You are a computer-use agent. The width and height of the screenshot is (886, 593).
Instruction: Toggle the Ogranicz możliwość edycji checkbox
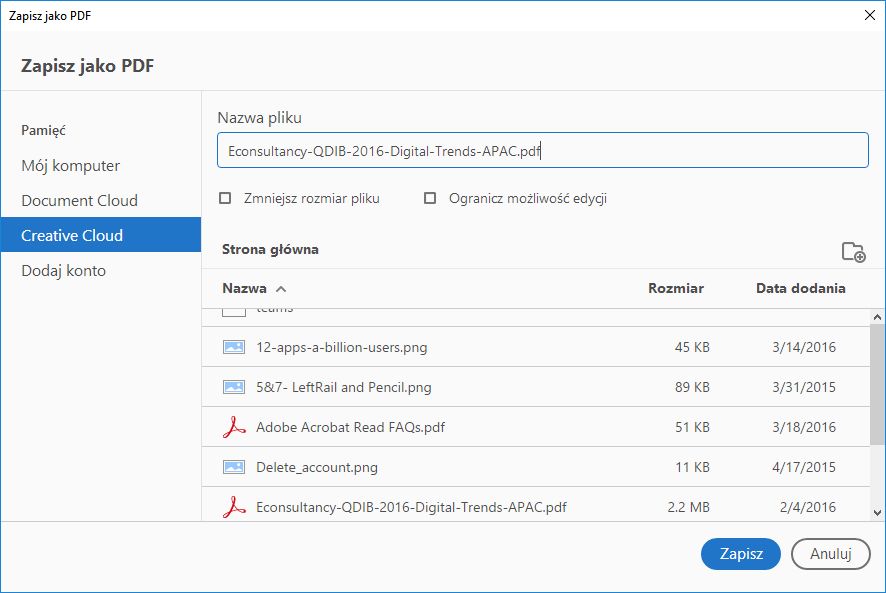click(x=430, y=198)
